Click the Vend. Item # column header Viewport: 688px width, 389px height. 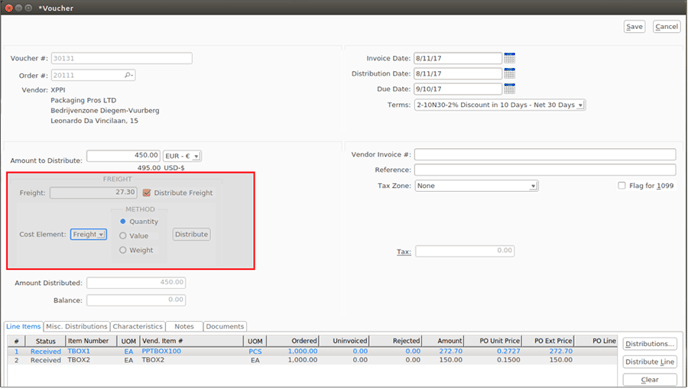tap(192, 341)
